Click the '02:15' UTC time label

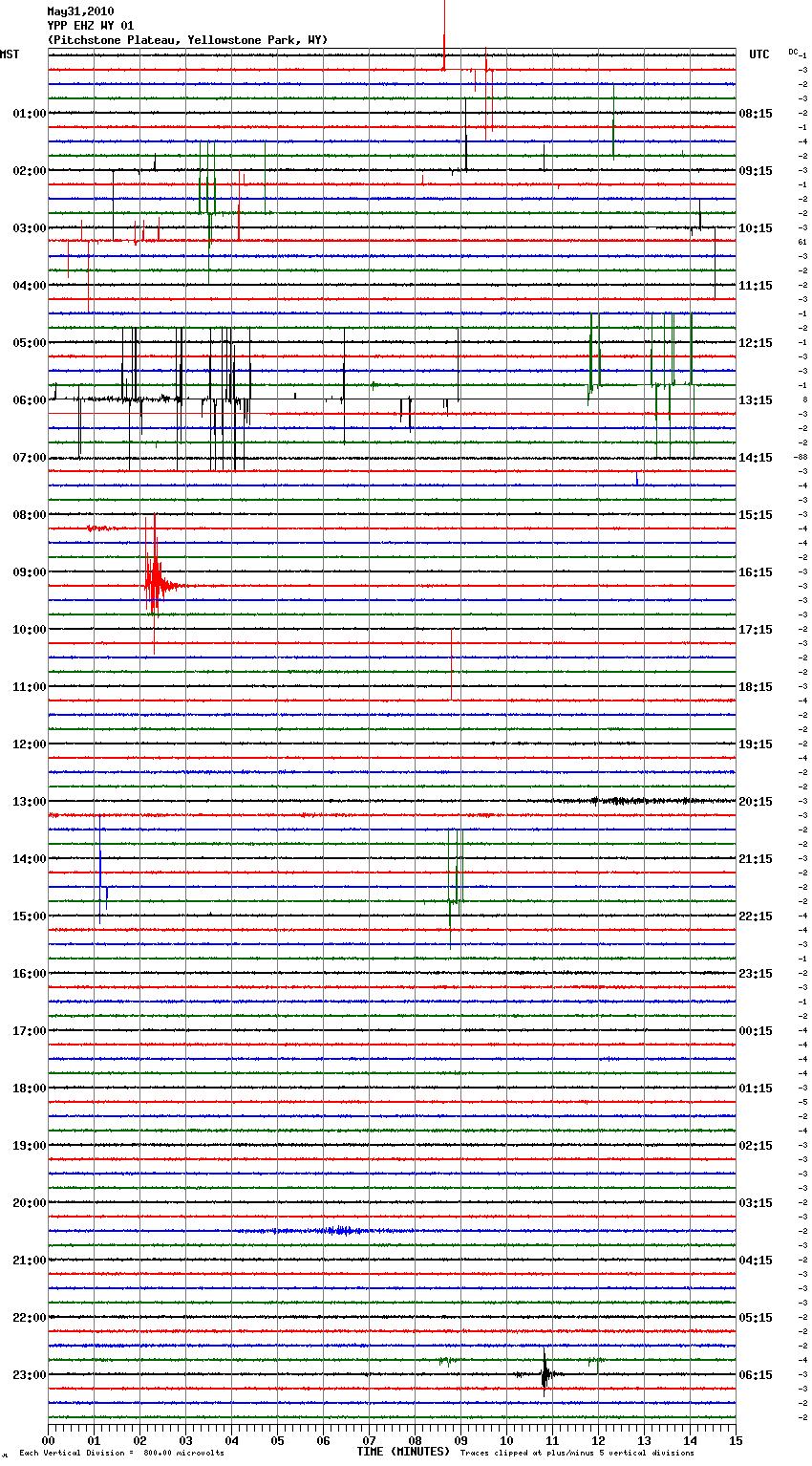pos(756,1146)
